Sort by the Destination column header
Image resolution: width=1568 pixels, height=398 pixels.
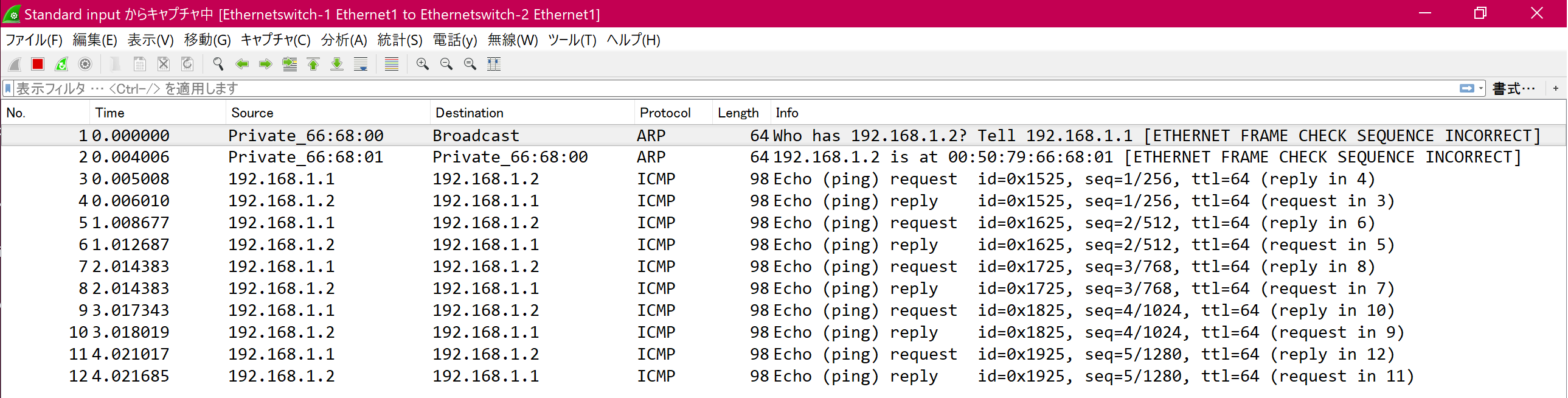(533, 113)
